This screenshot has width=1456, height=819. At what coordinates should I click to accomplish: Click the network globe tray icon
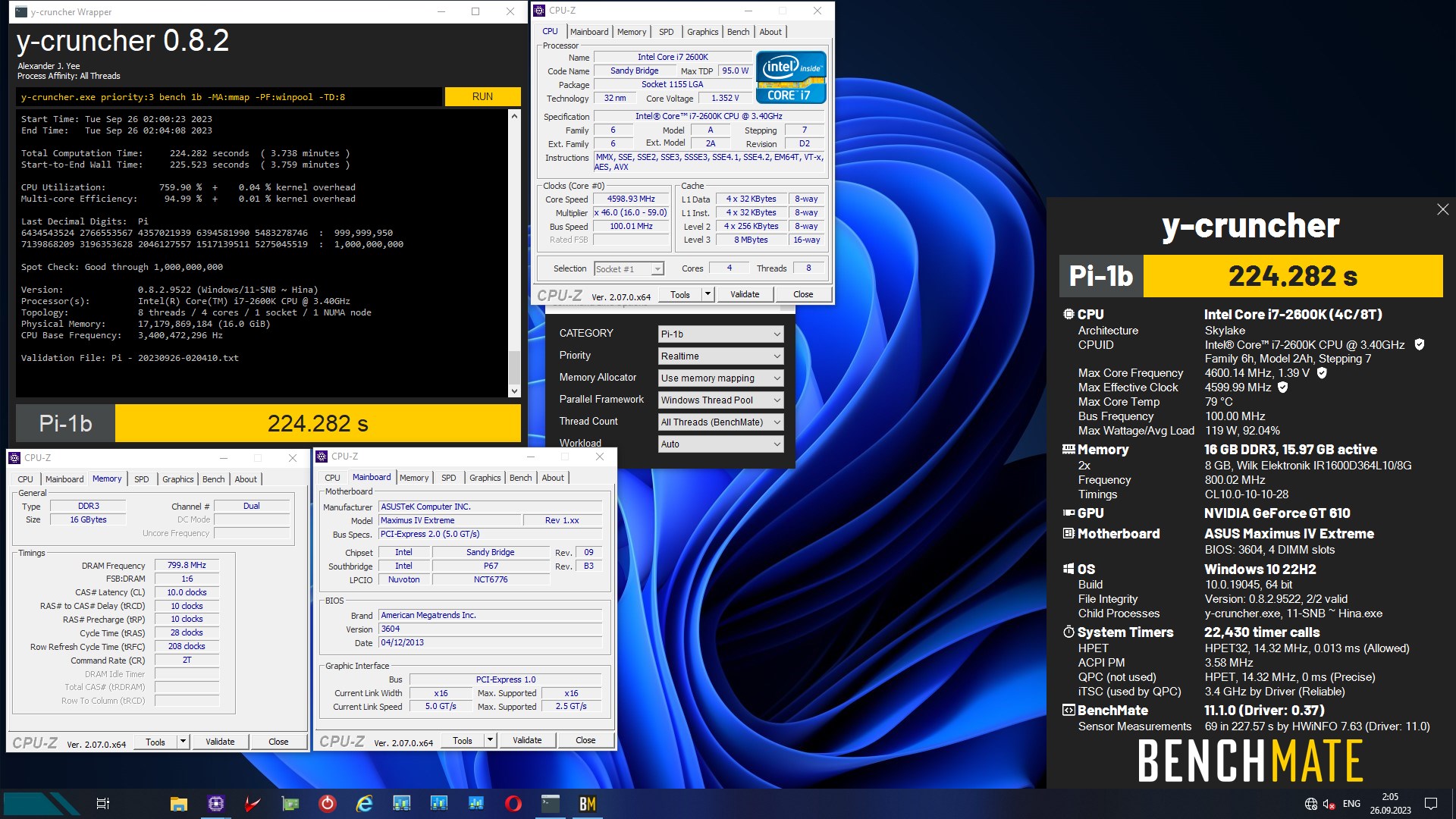click(1310, 804)
